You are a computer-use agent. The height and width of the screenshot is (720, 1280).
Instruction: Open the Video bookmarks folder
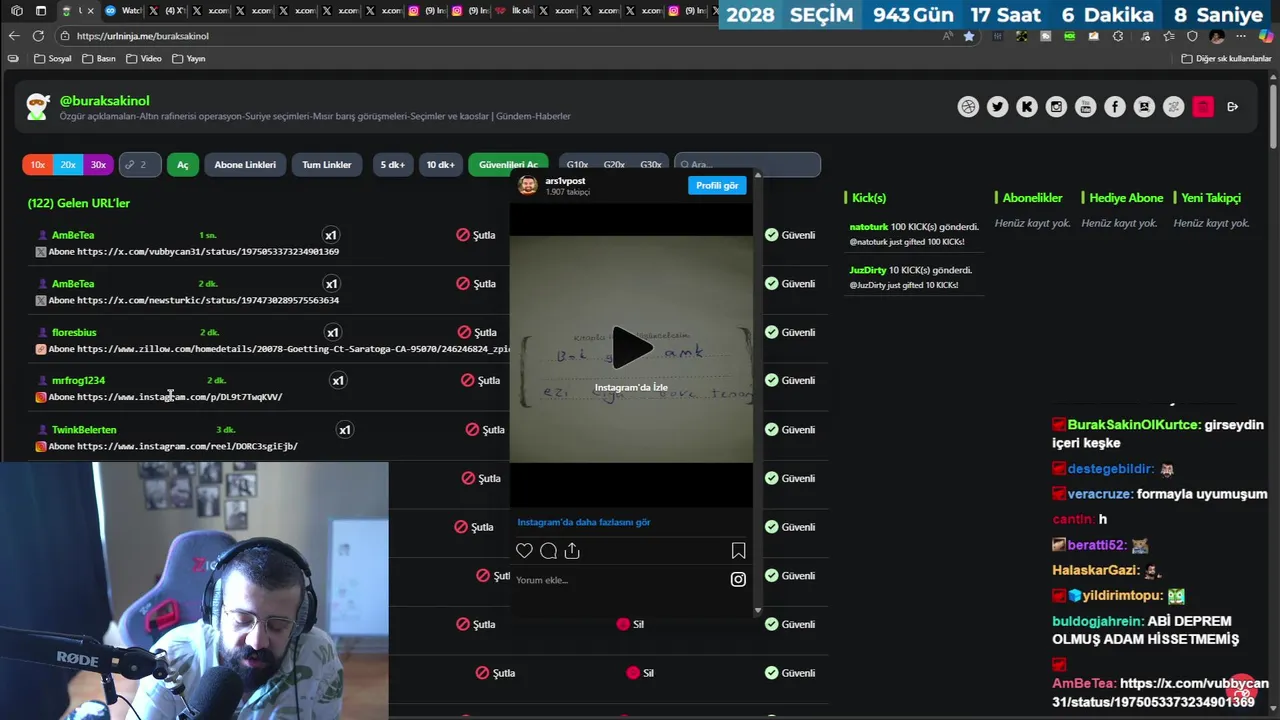click(x=144, y=58)
